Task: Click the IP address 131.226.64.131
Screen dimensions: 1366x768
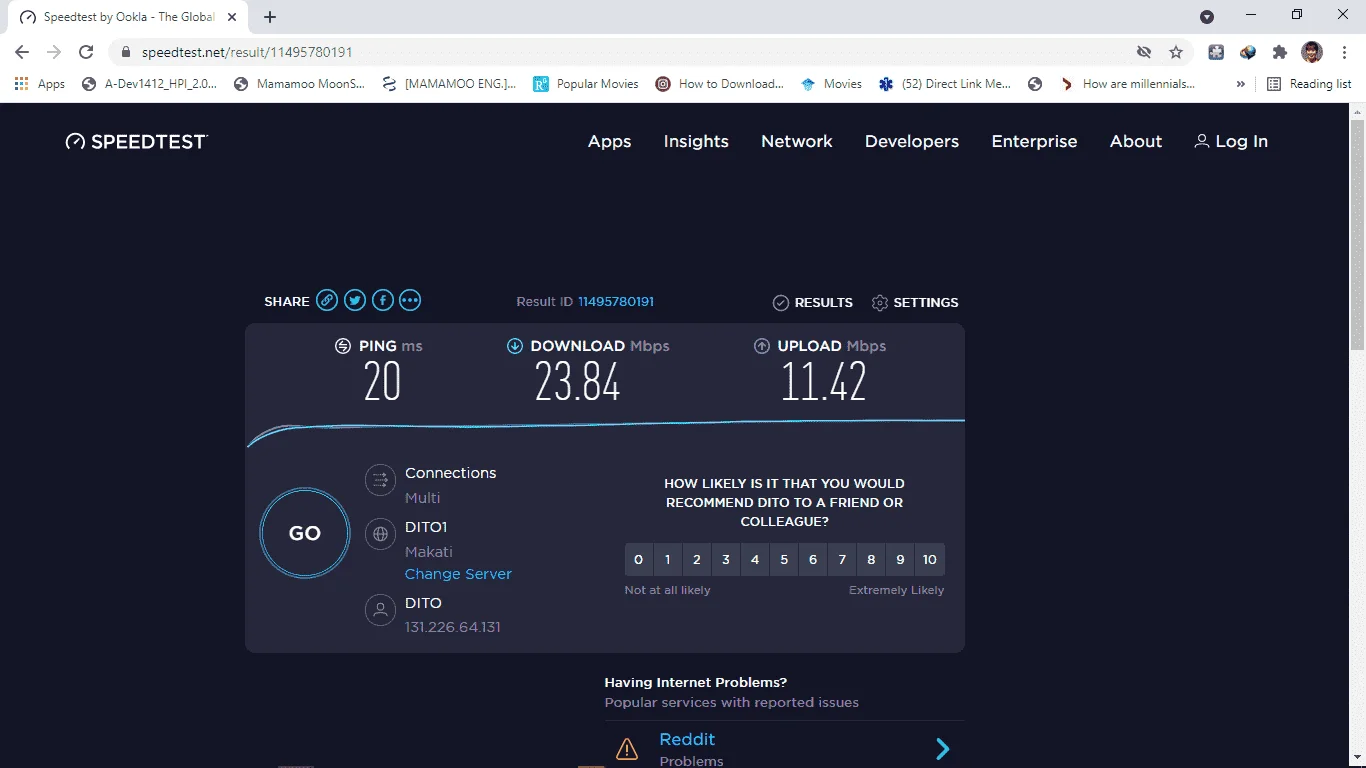Action: [453, 627]
